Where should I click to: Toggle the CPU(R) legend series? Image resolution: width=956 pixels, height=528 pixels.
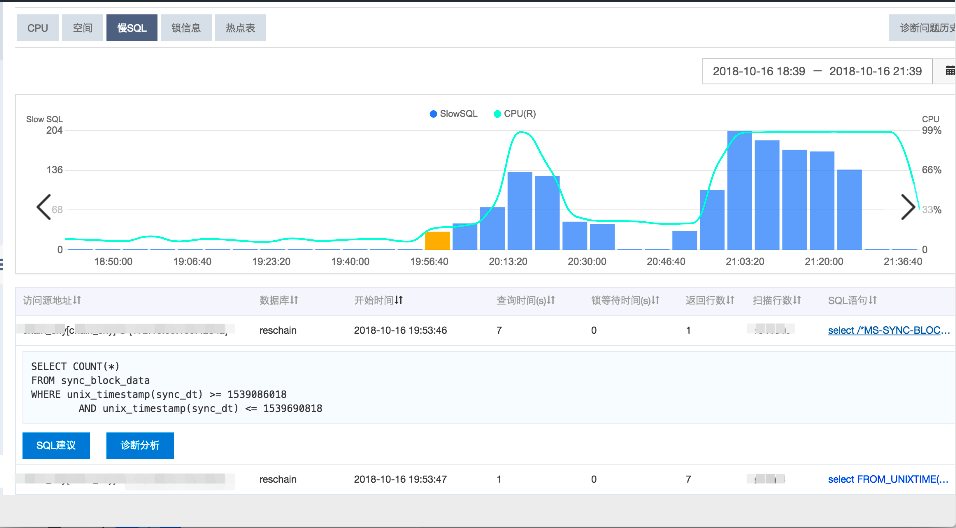point(515,114)
